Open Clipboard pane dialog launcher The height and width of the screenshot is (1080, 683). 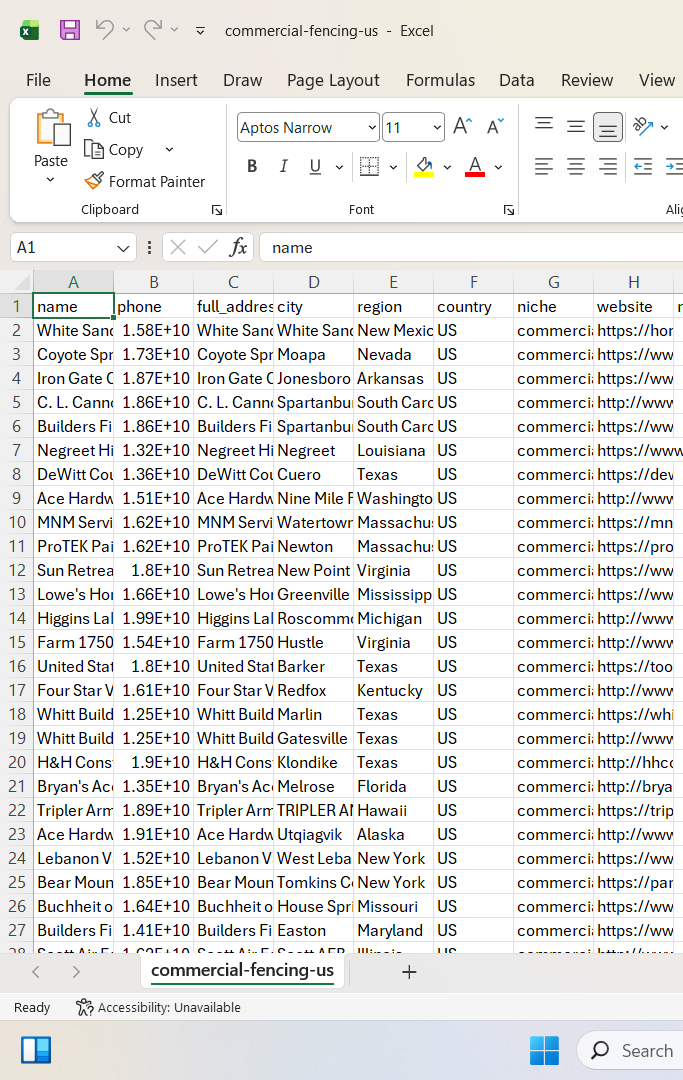(x=217, y=210)
